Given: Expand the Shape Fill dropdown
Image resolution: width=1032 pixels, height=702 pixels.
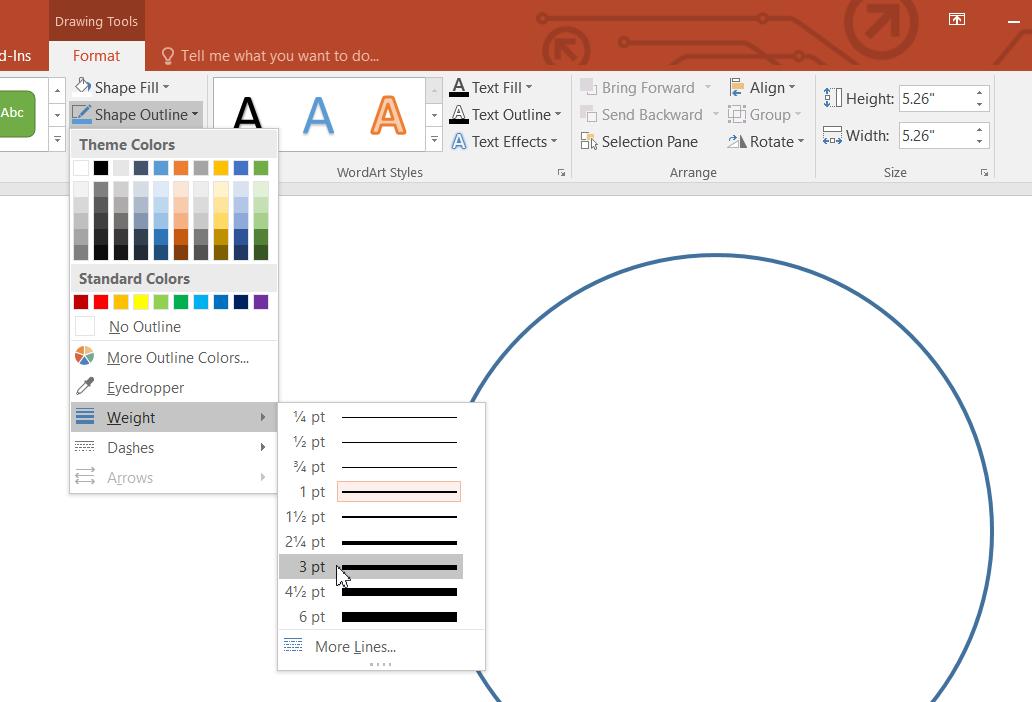Looking at the screenshot, I should coord(166,88).
